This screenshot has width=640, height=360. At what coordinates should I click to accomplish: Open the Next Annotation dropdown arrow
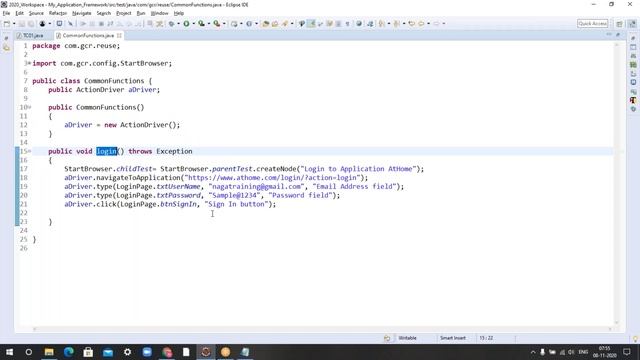tap(389, 24)
